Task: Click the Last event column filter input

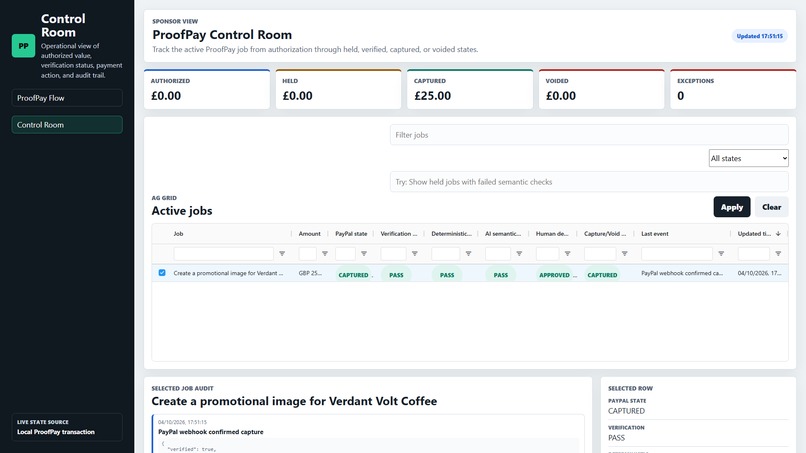Action: 676,253
